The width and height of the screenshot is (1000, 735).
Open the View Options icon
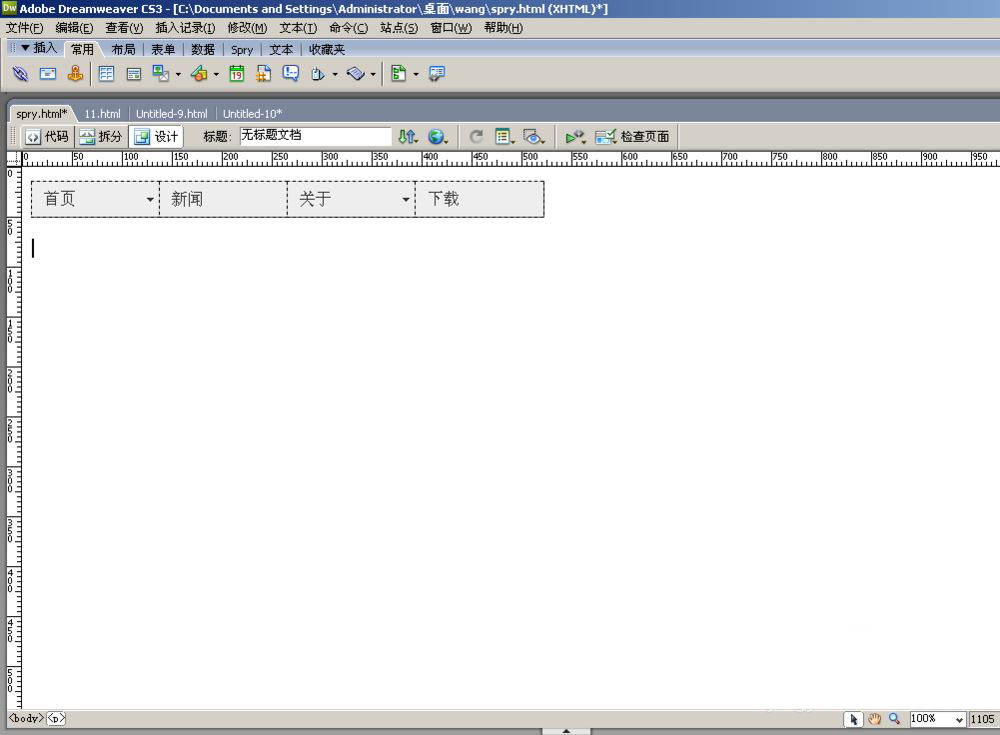click(x=504, y=137)
